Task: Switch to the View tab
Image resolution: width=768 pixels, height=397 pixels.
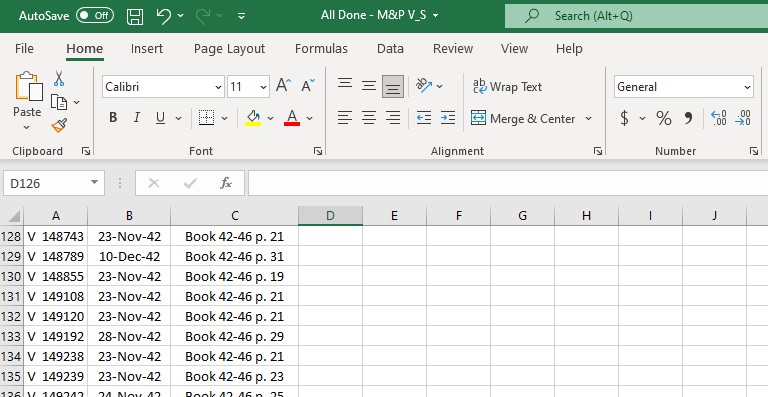Action: [514, 48]
